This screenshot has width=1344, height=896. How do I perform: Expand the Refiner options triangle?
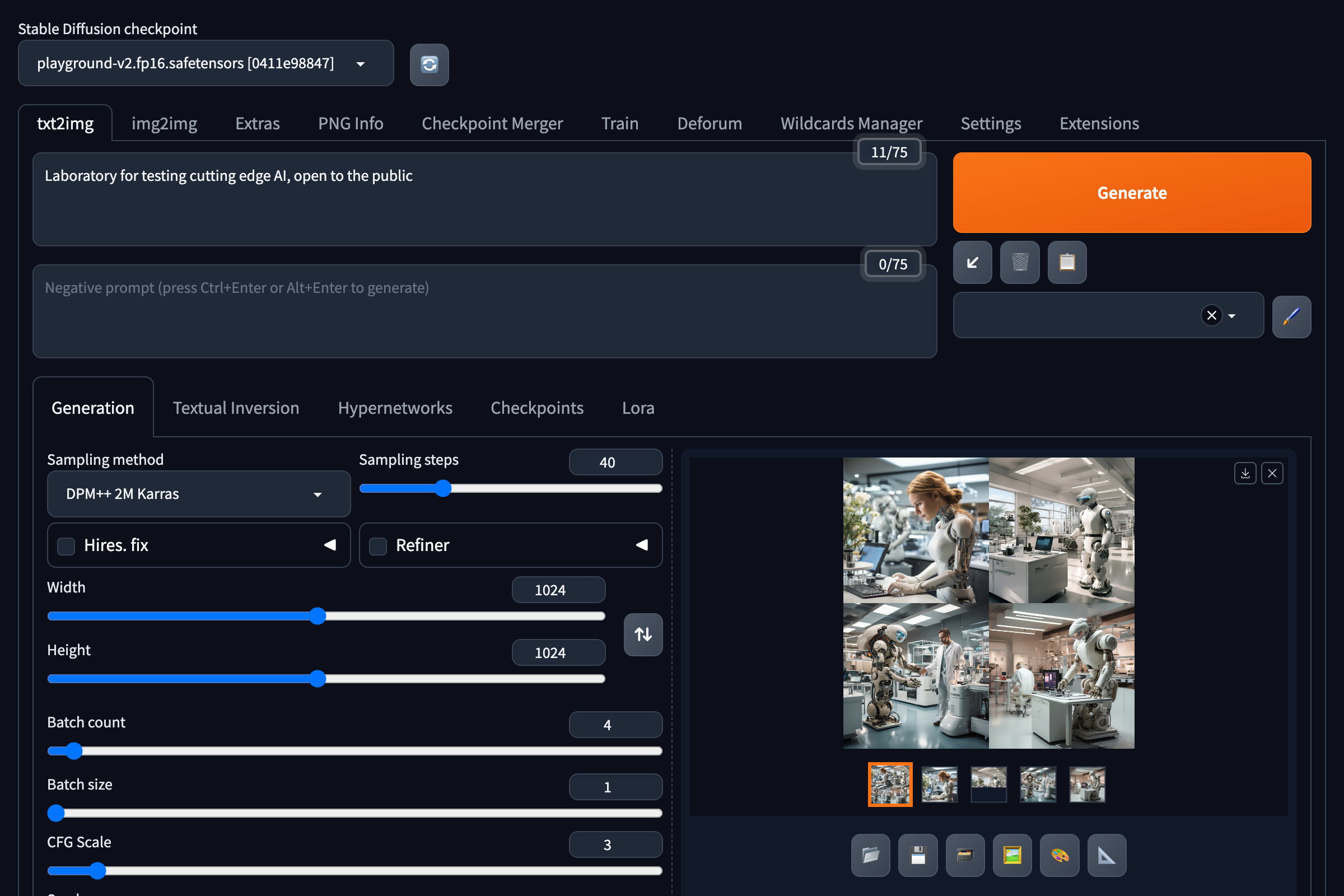[x=642, y=545]
